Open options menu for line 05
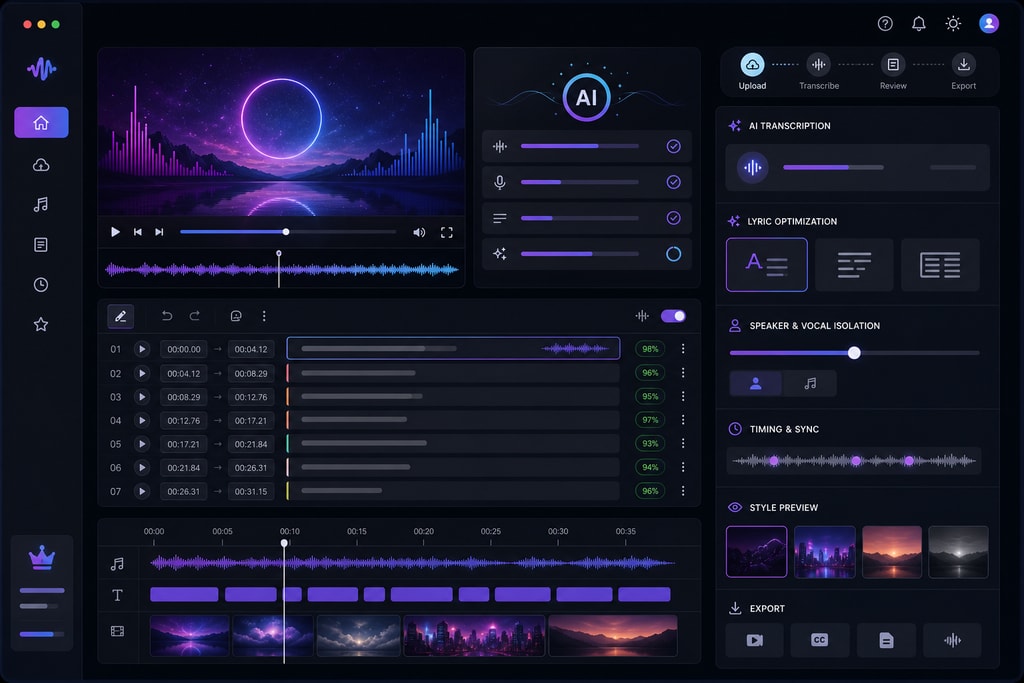The width and height of the screenshot is (1024, 683). [683, 443]
